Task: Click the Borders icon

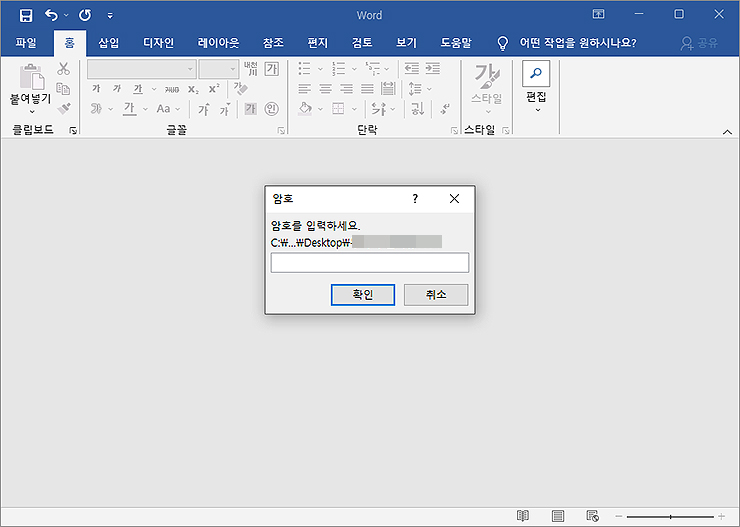Action: point(338,109)
